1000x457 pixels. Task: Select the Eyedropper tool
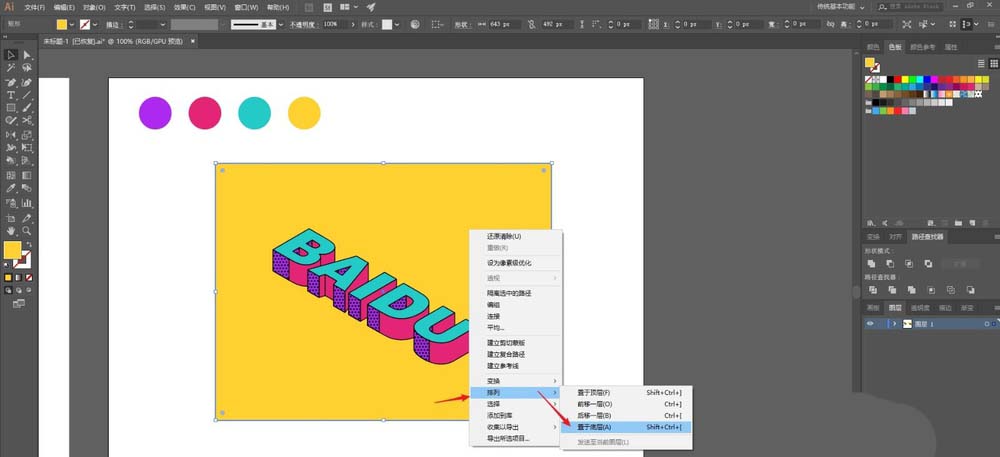11,189
